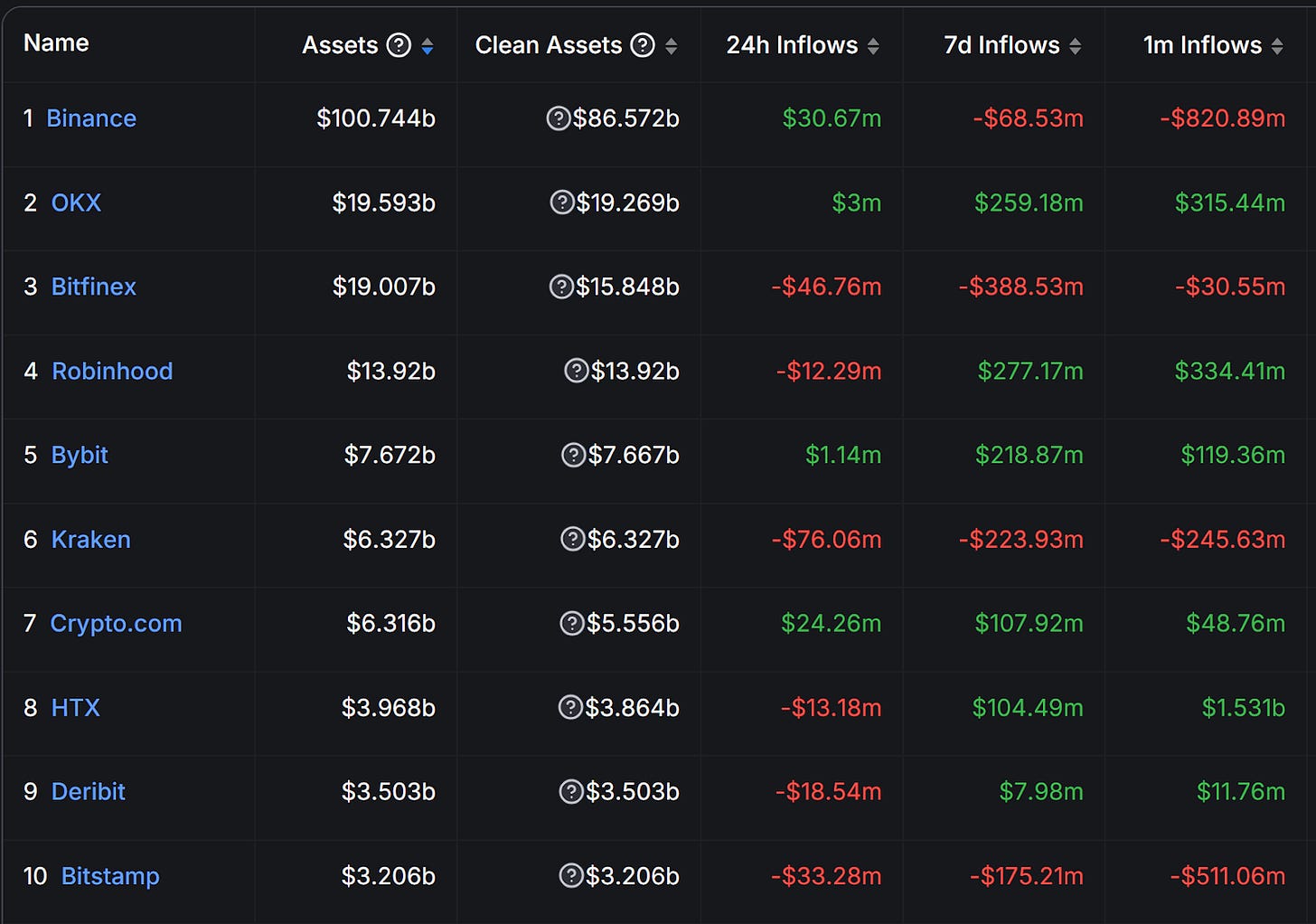
Task: Select Bitstamp 1m inflow -$511.06m
Action: (1227, 876)
